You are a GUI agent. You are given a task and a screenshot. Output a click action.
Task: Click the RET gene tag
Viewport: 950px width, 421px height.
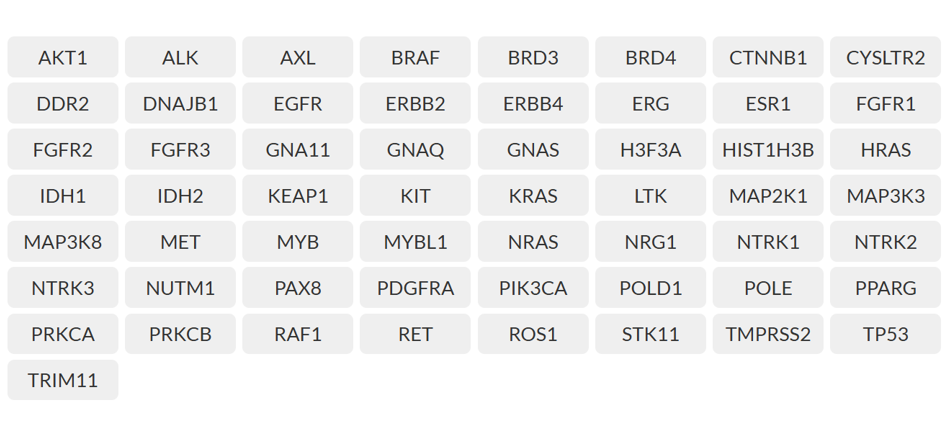tap(415, 334)
